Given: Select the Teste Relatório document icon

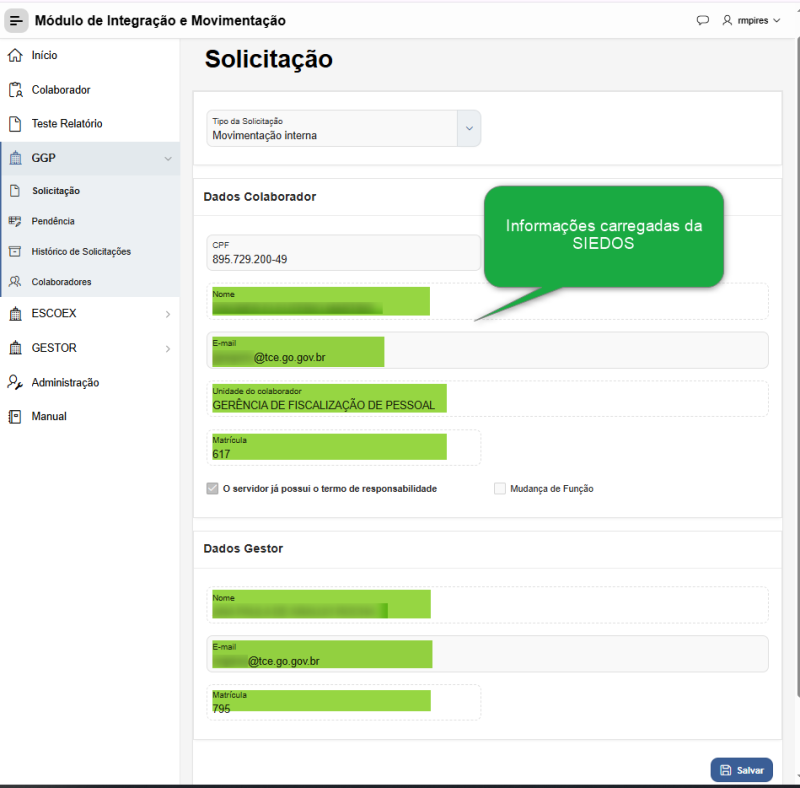Looking at the screenshot, I should click(x=15, y=124).
